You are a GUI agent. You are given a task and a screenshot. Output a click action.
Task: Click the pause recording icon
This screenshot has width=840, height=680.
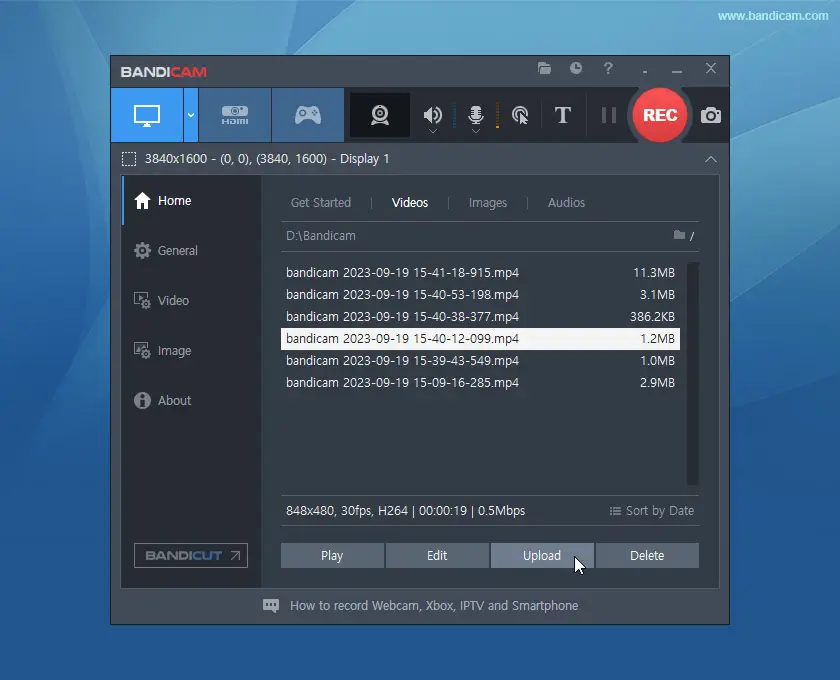607,115
